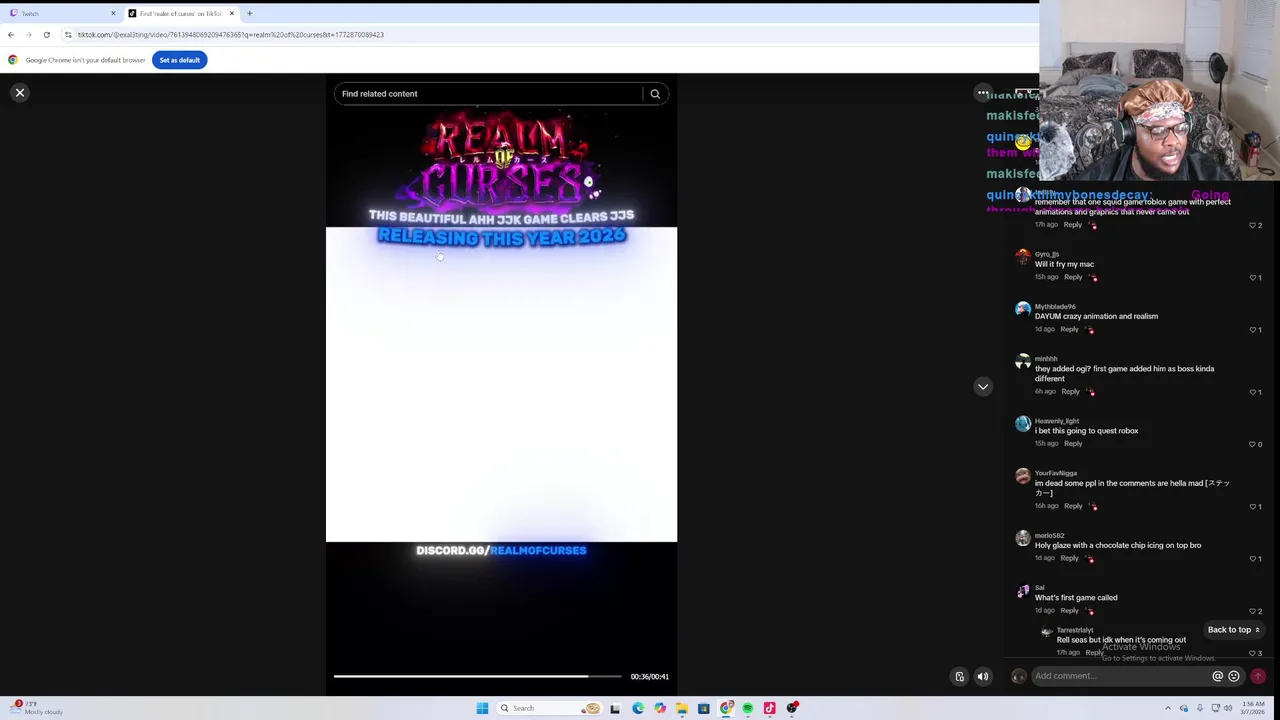1280x720 pixels.
Task: Select the TikTok 'realm of curses' tab
Action: coord(180,14)
